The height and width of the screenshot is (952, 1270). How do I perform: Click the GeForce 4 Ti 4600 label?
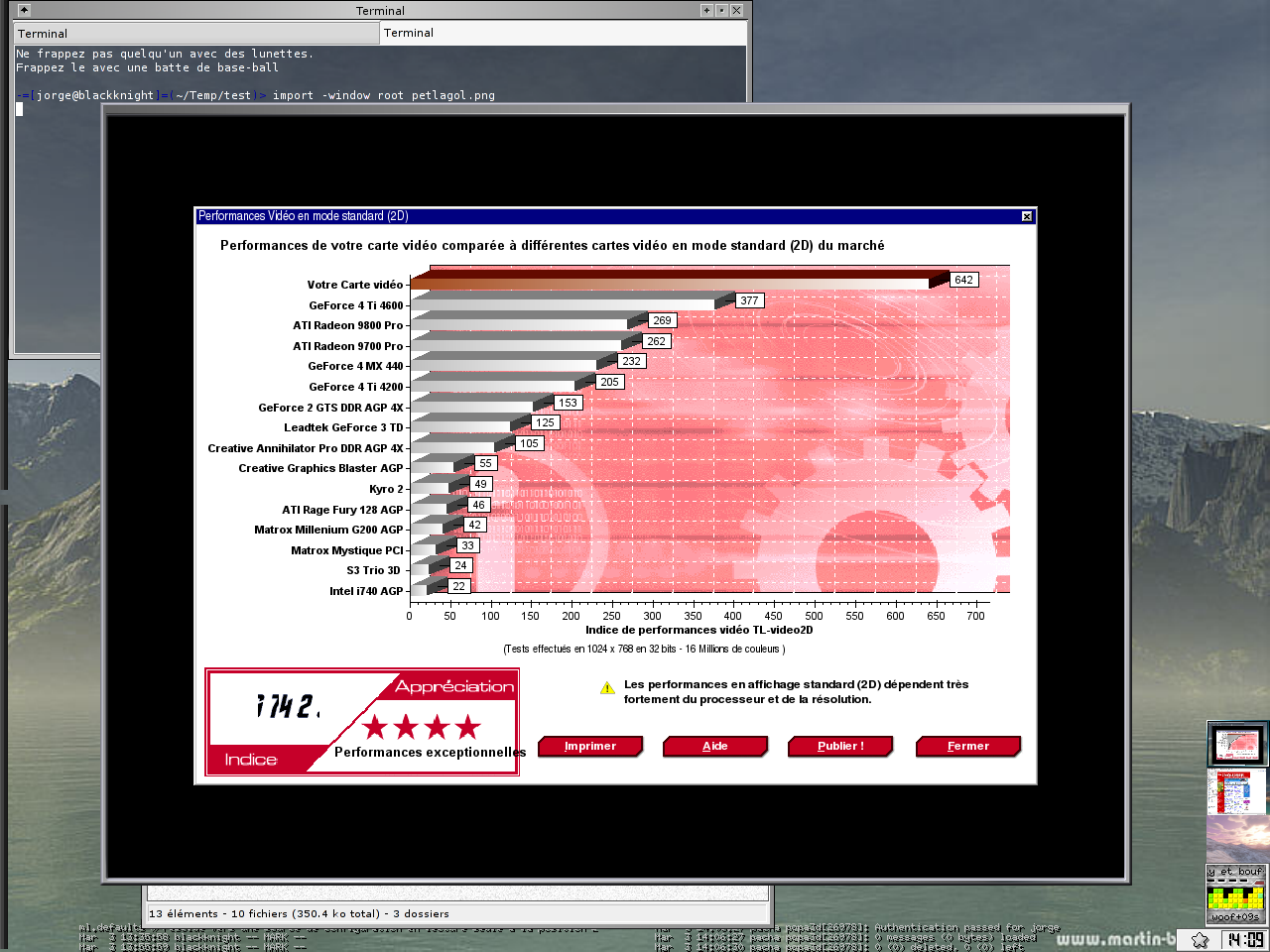point(356,305)
